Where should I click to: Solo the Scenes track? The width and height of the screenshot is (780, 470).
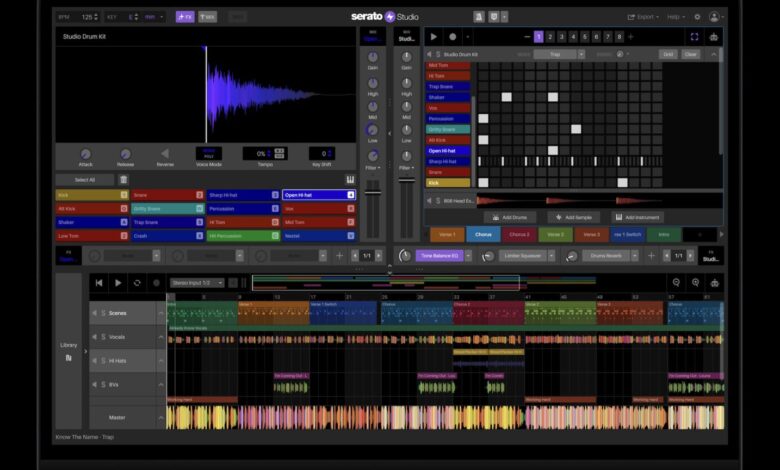(x=103, y=313)
